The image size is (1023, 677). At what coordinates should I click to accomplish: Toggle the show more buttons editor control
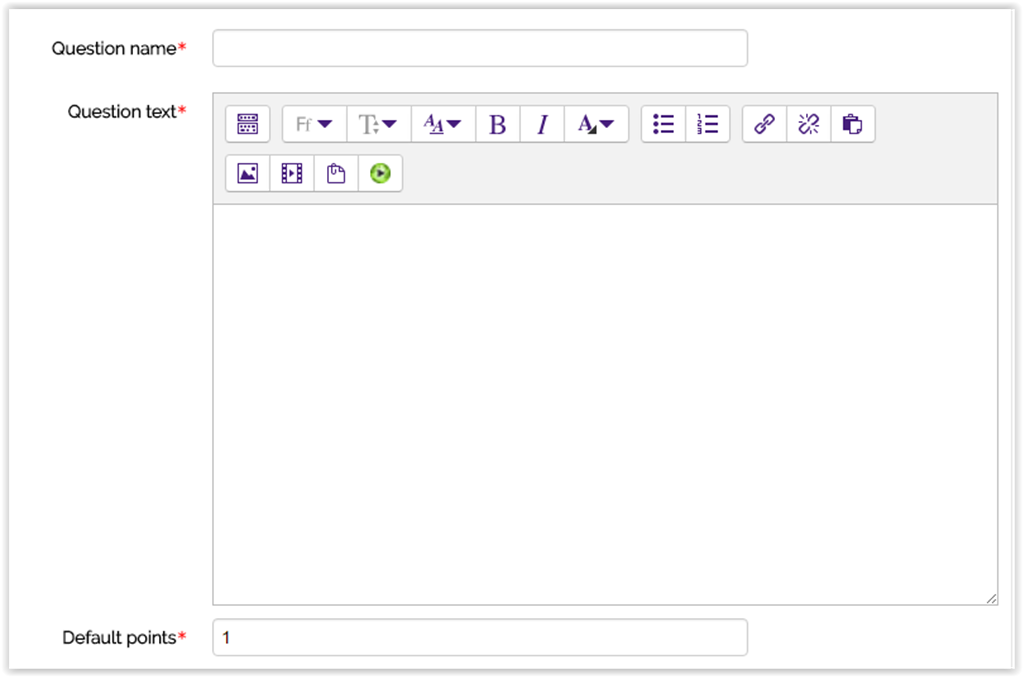[x=247, y=123]
